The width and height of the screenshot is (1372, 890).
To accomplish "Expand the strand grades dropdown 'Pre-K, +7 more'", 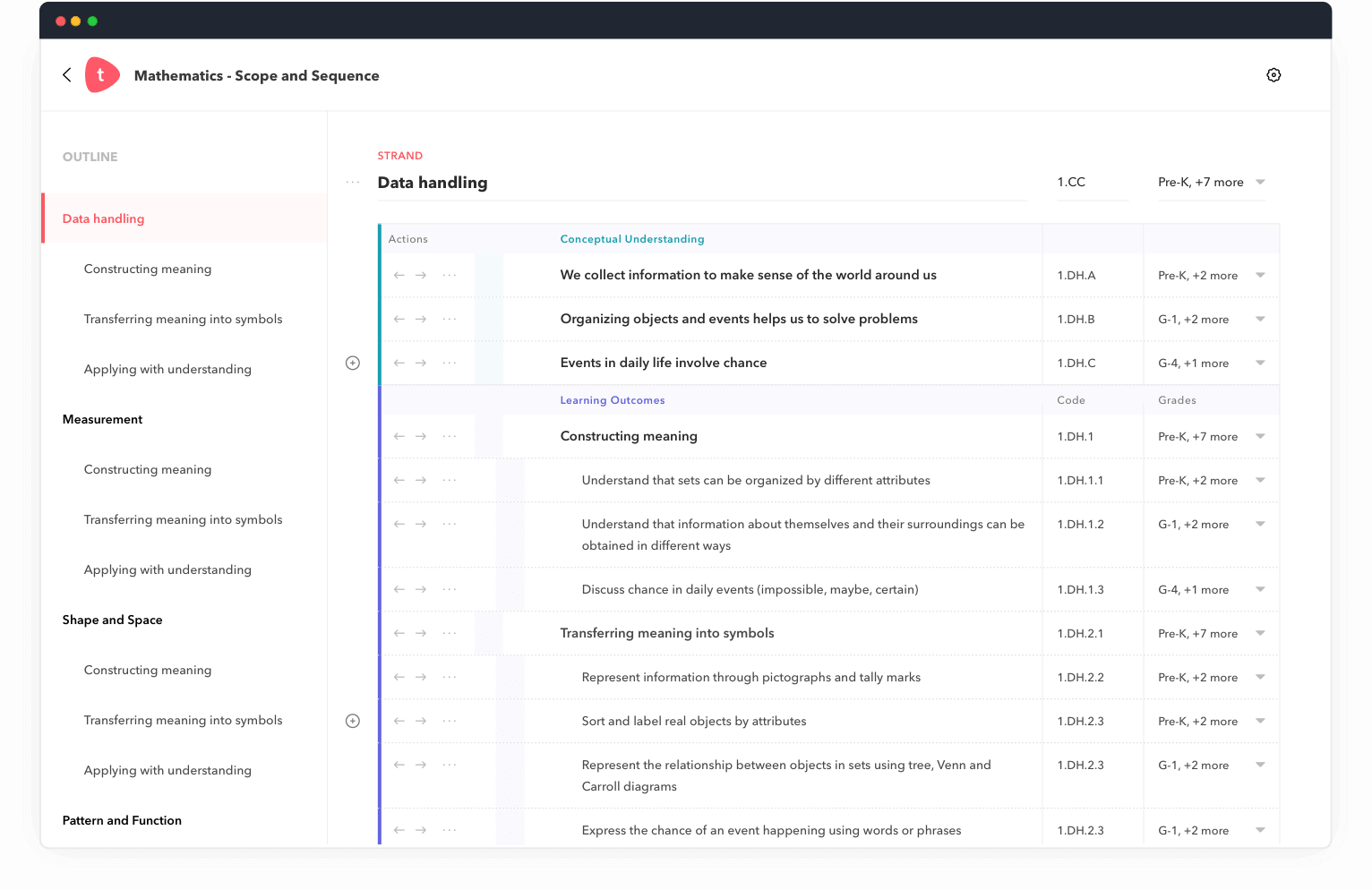I will coord(1260,182).
